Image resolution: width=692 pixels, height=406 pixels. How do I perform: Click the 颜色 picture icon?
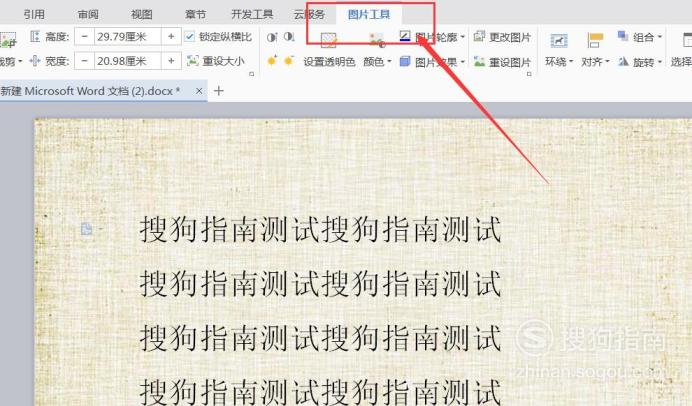pyautogui.click(x=377, y=40)
